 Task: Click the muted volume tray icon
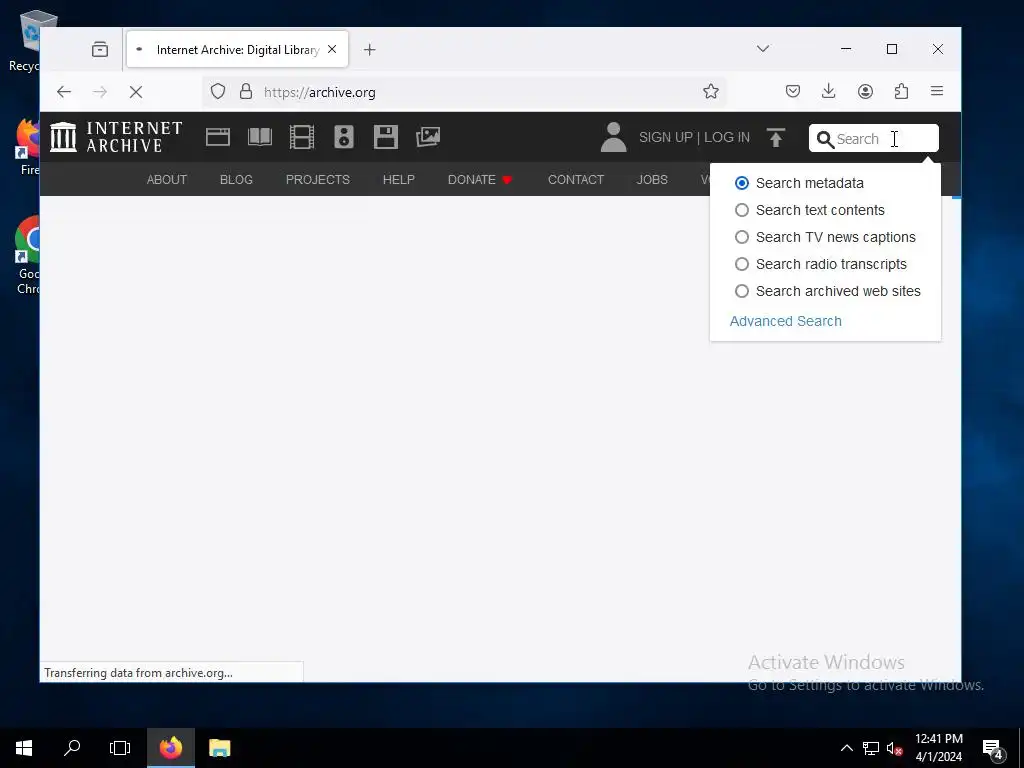(x=894, y=748)
